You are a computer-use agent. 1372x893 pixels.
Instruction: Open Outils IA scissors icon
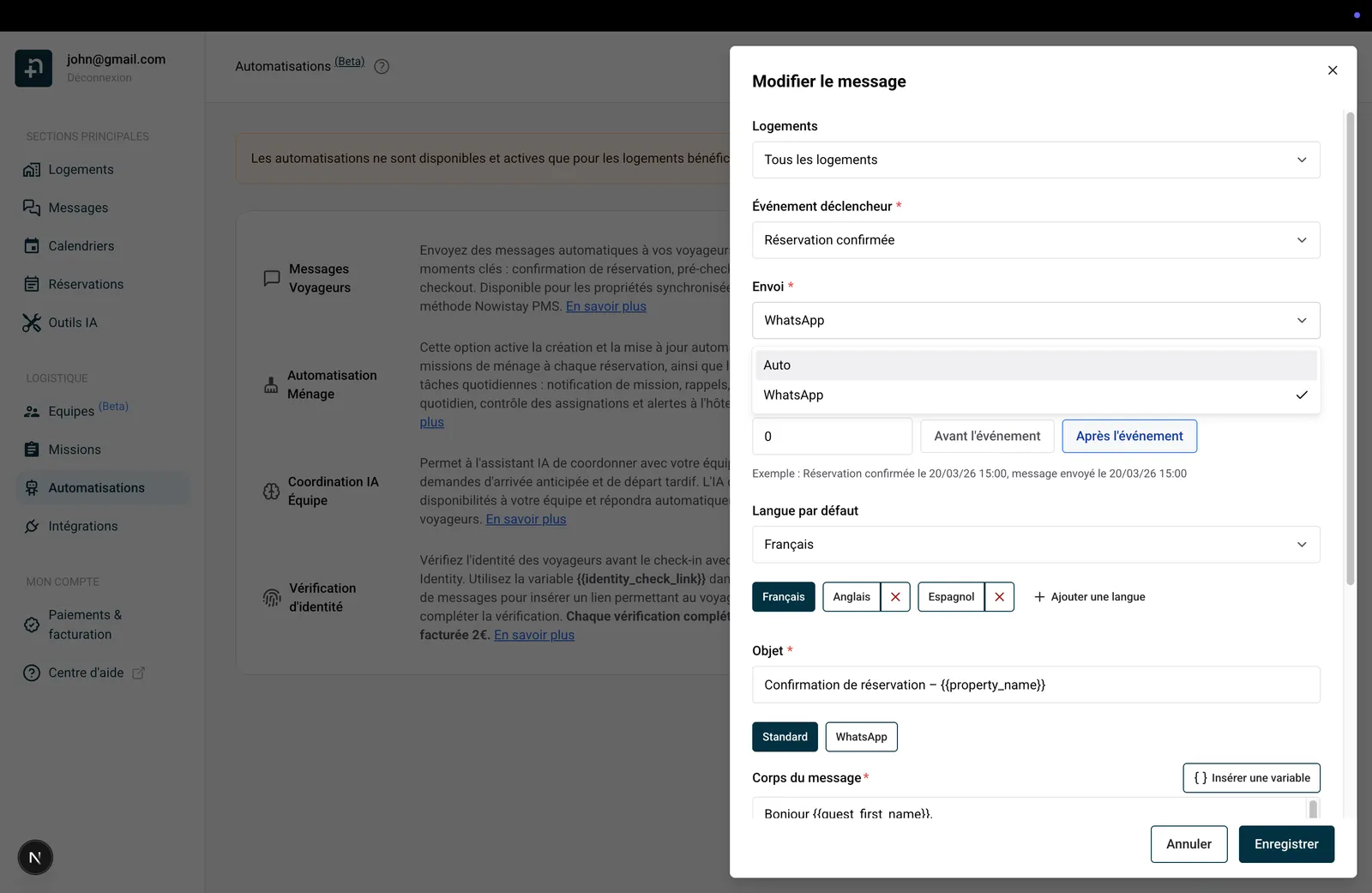(x=32, y=323)
